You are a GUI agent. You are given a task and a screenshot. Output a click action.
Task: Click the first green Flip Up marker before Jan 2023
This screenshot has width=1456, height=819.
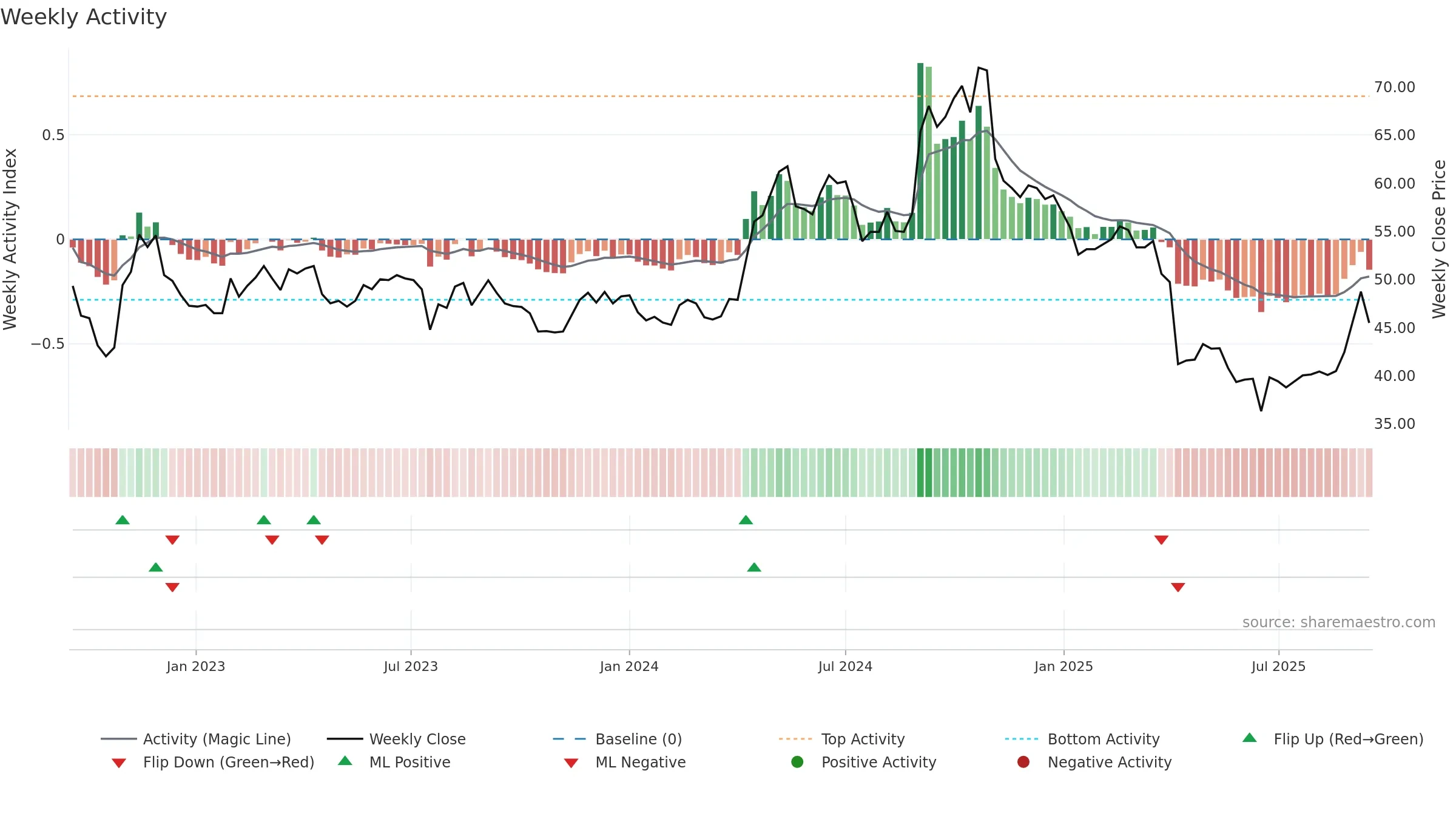pyautogui.click(x=123, y=520)
